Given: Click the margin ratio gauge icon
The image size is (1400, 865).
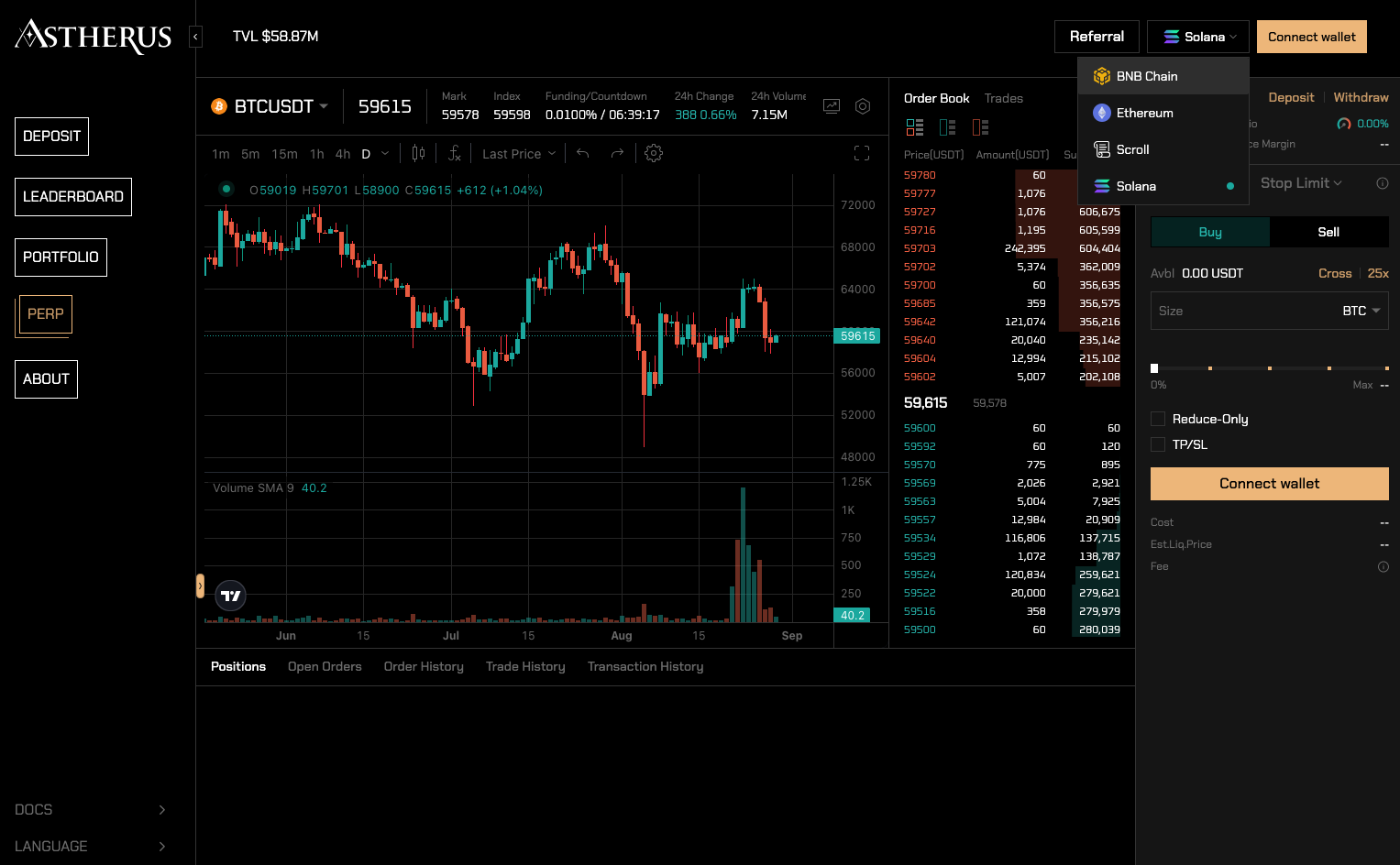Looking at the screenshot, I should pos(1344,124).
